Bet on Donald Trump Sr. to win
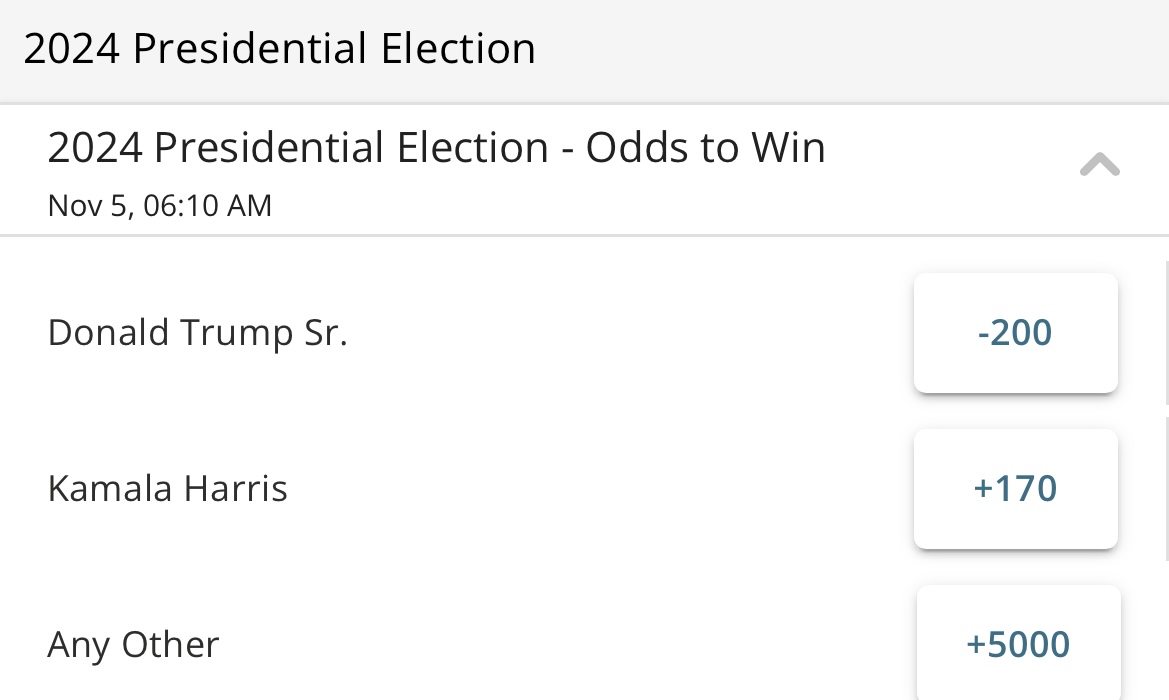The image size is (1169, 700). pos(1015,332)
